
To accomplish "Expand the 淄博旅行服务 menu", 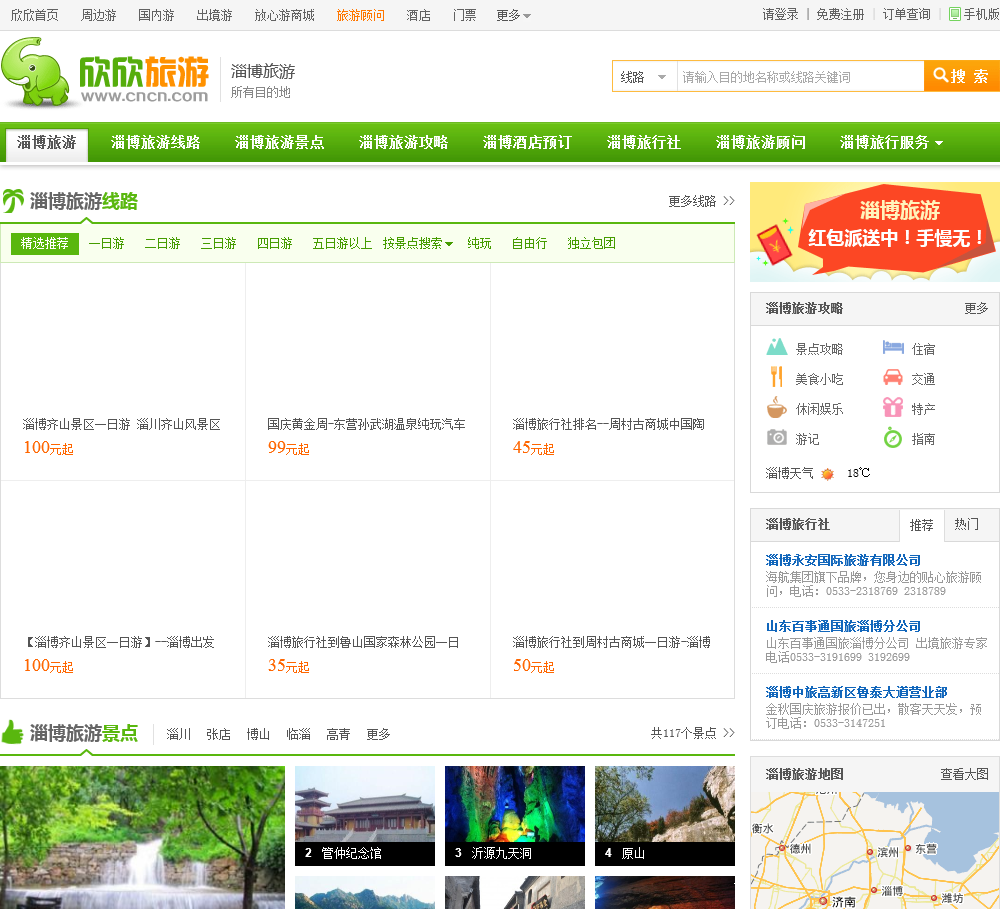I will point(891,143).
